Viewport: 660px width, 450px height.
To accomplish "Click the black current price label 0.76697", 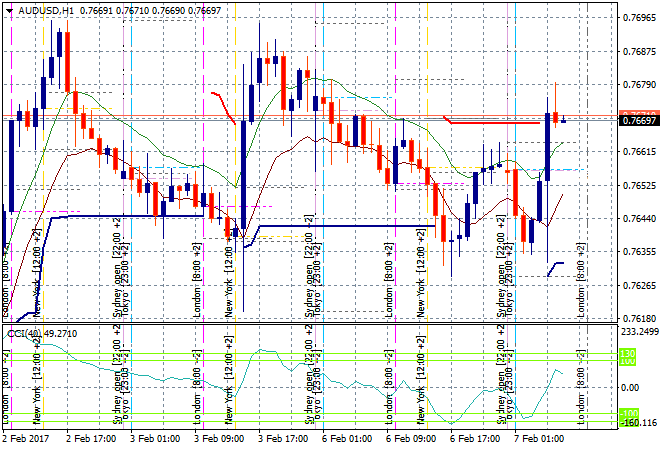I will [638, 121].
